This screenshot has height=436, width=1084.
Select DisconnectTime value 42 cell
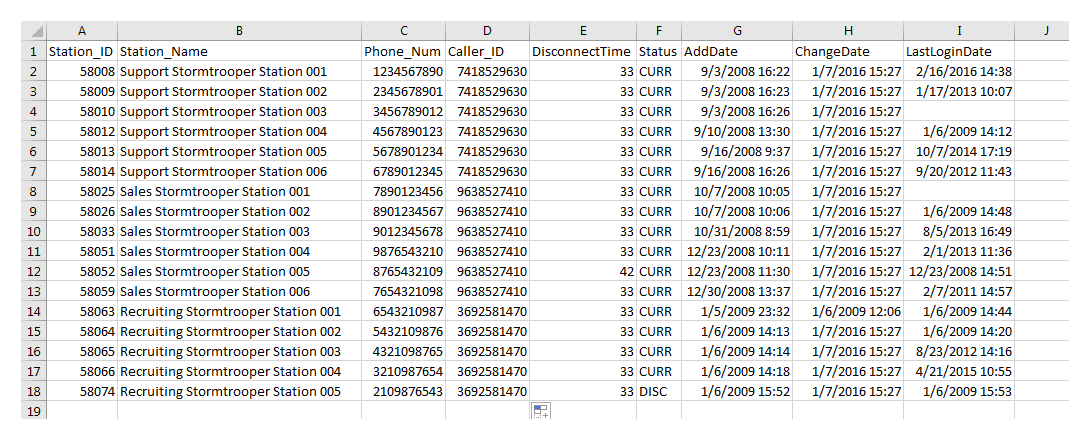click(x=583, y=272)
